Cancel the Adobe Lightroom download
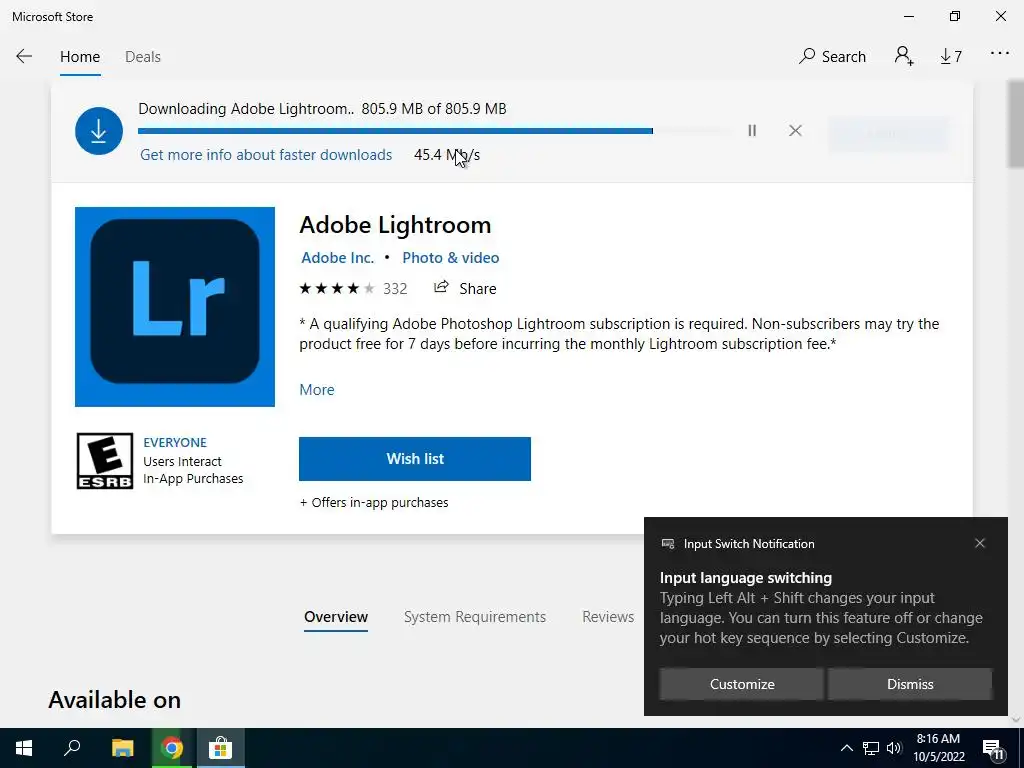Viewport: 1024px width, 768px height. (795, 131)
